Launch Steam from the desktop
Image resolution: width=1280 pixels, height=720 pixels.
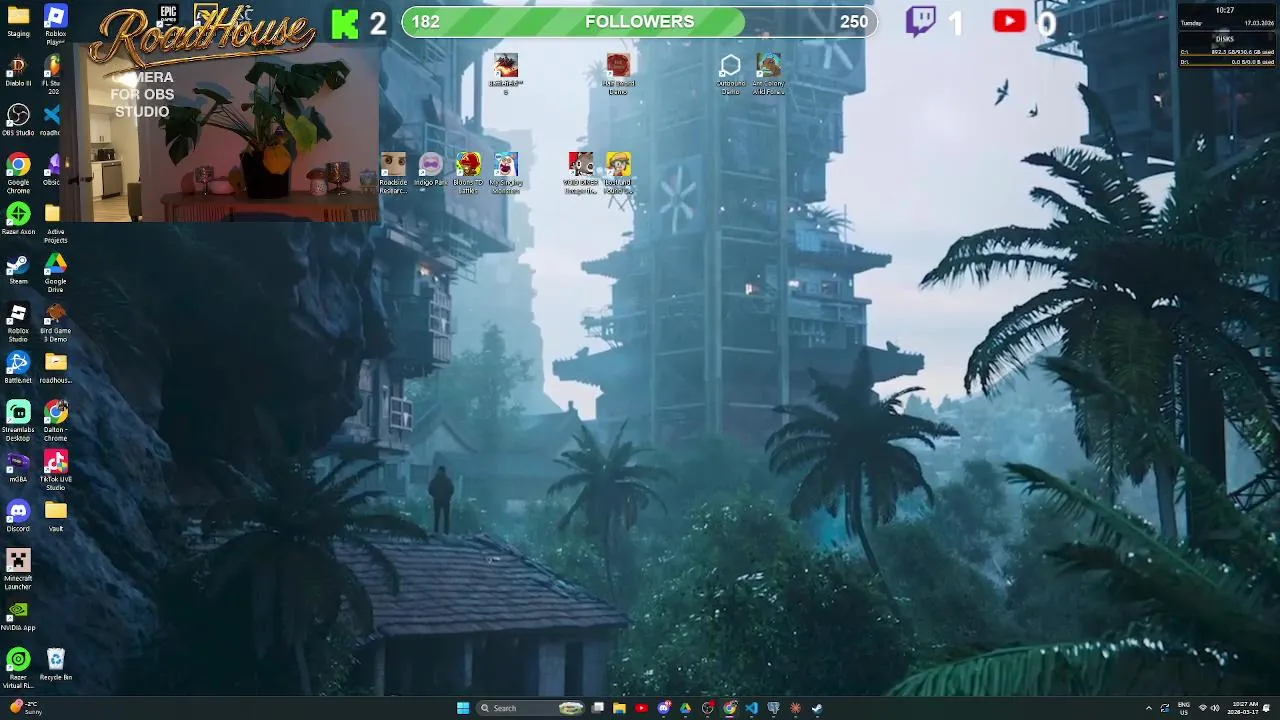18,270
